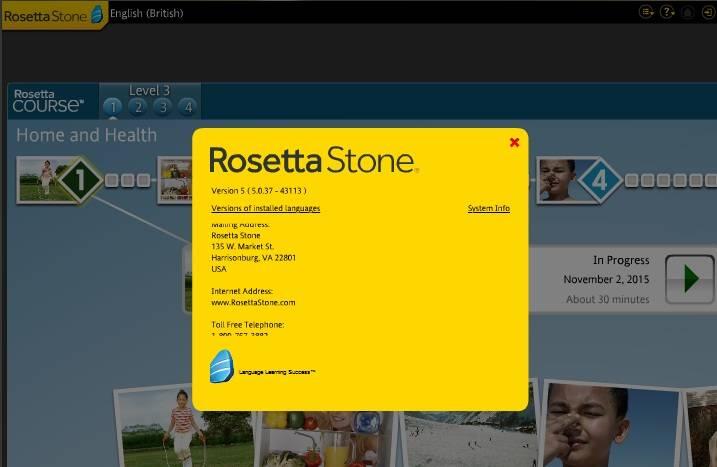Open the System Info link
Viewport: 717px width, 467px height.
click(x=488, y=208)
